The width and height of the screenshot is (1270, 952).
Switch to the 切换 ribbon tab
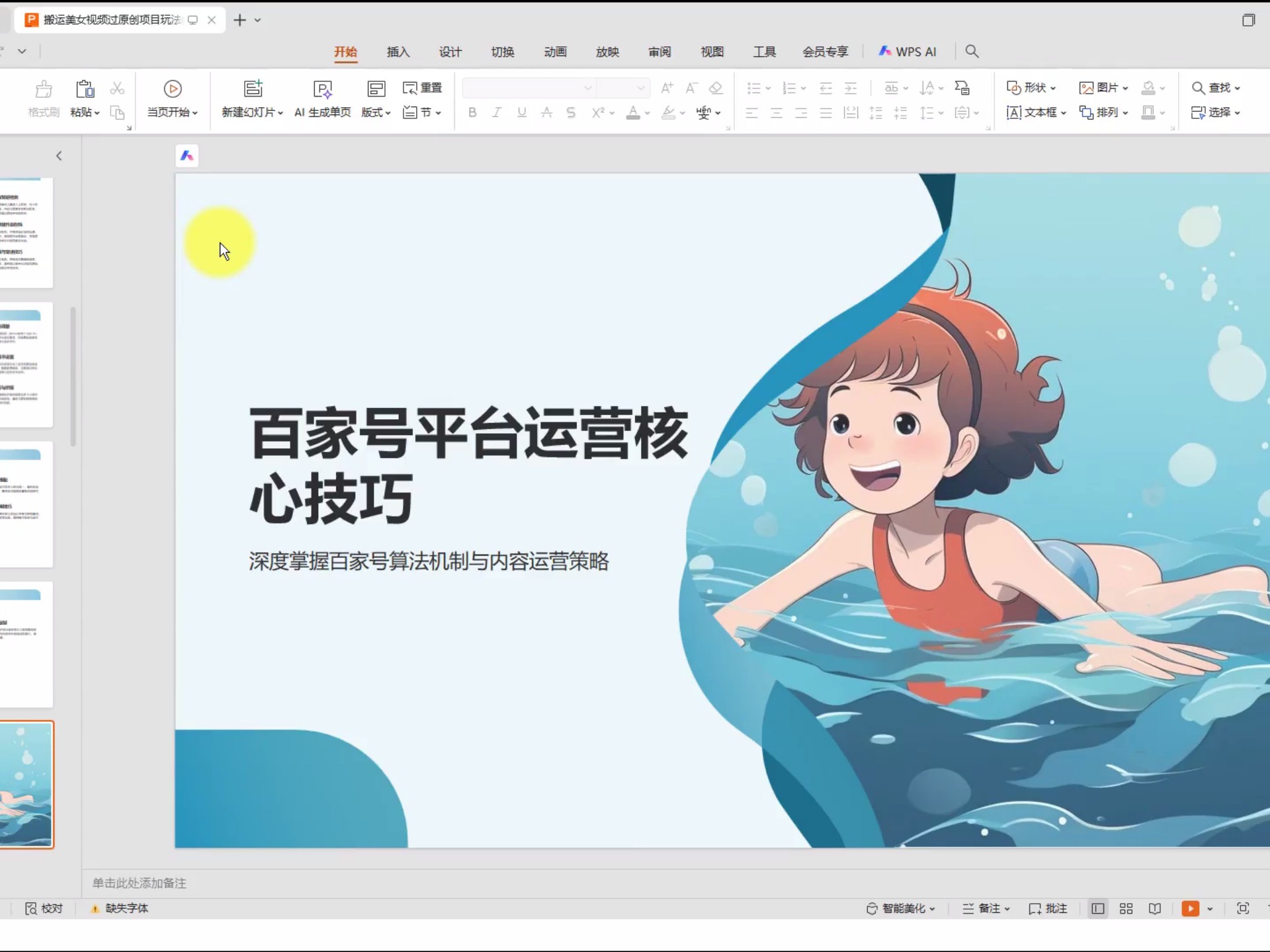click(503, 52)
